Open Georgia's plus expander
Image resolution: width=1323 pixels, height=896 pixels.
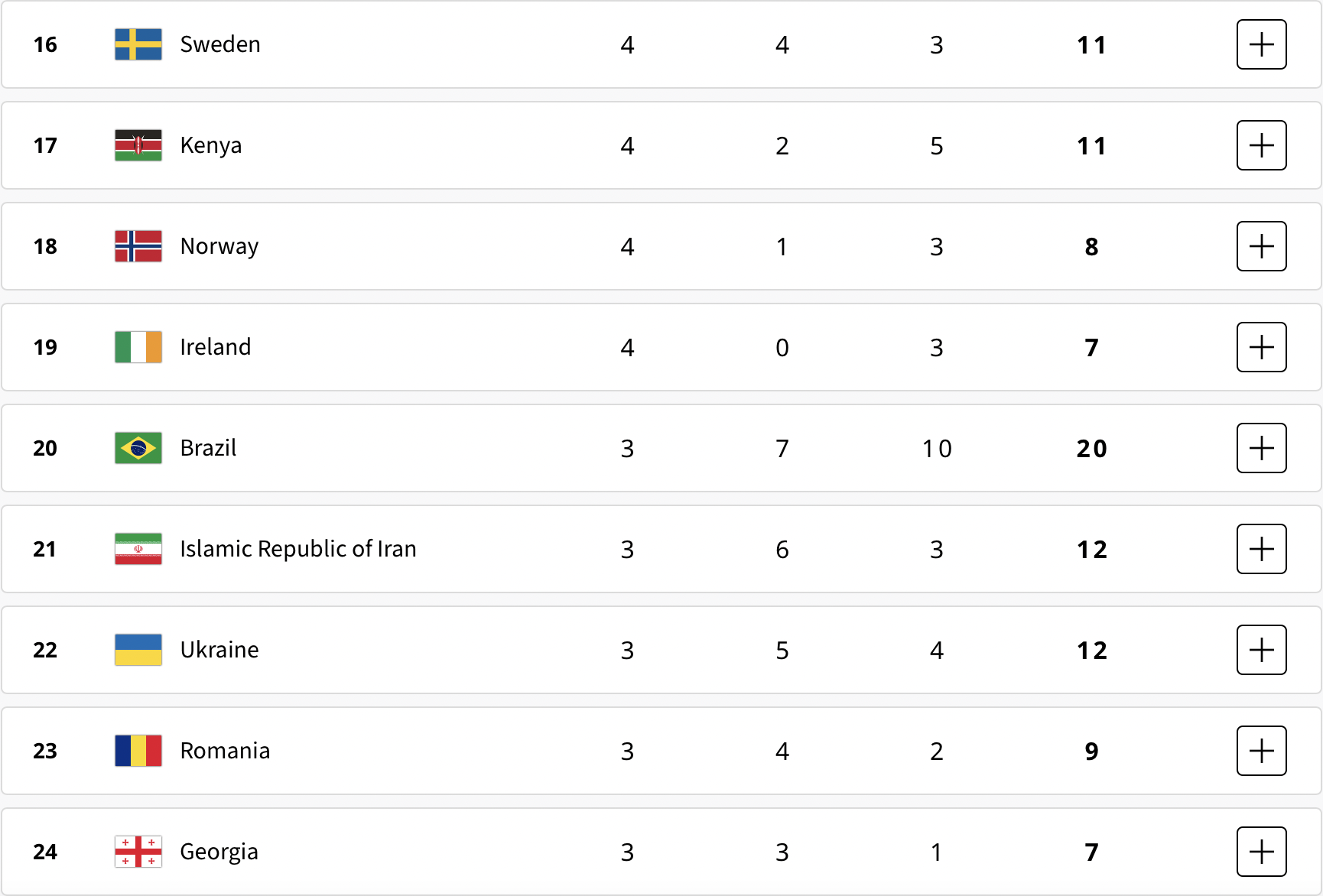click(1261, 852)
